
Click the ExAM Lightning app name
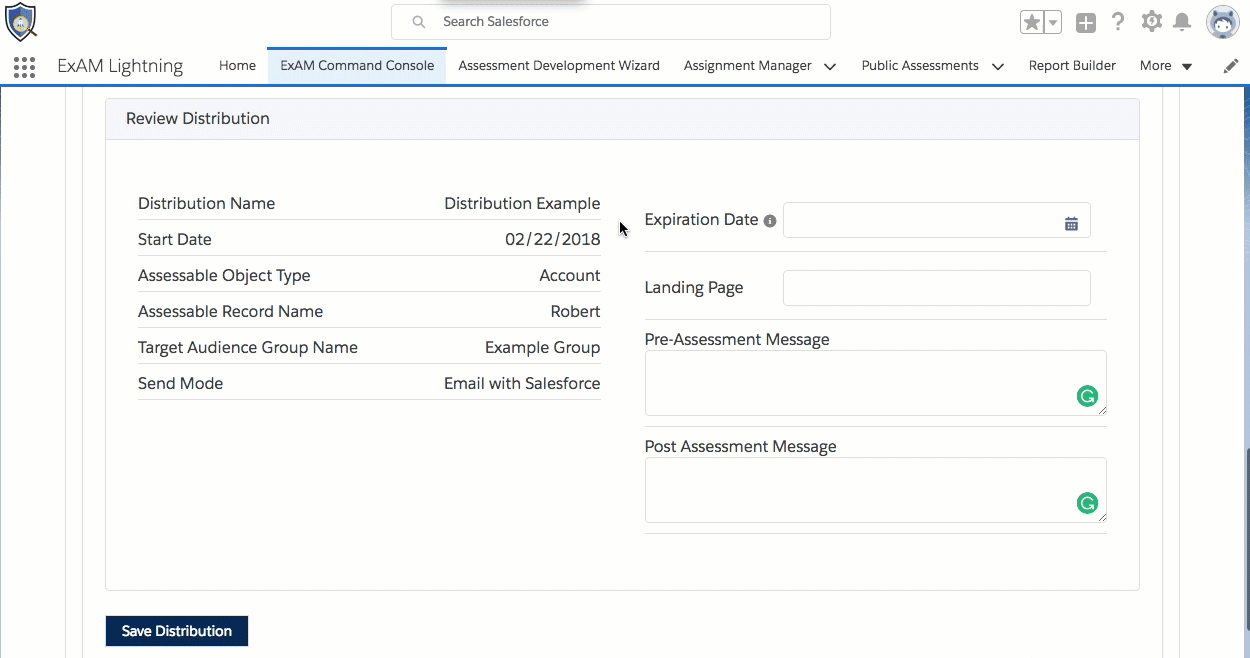click(x=120, y=66)
